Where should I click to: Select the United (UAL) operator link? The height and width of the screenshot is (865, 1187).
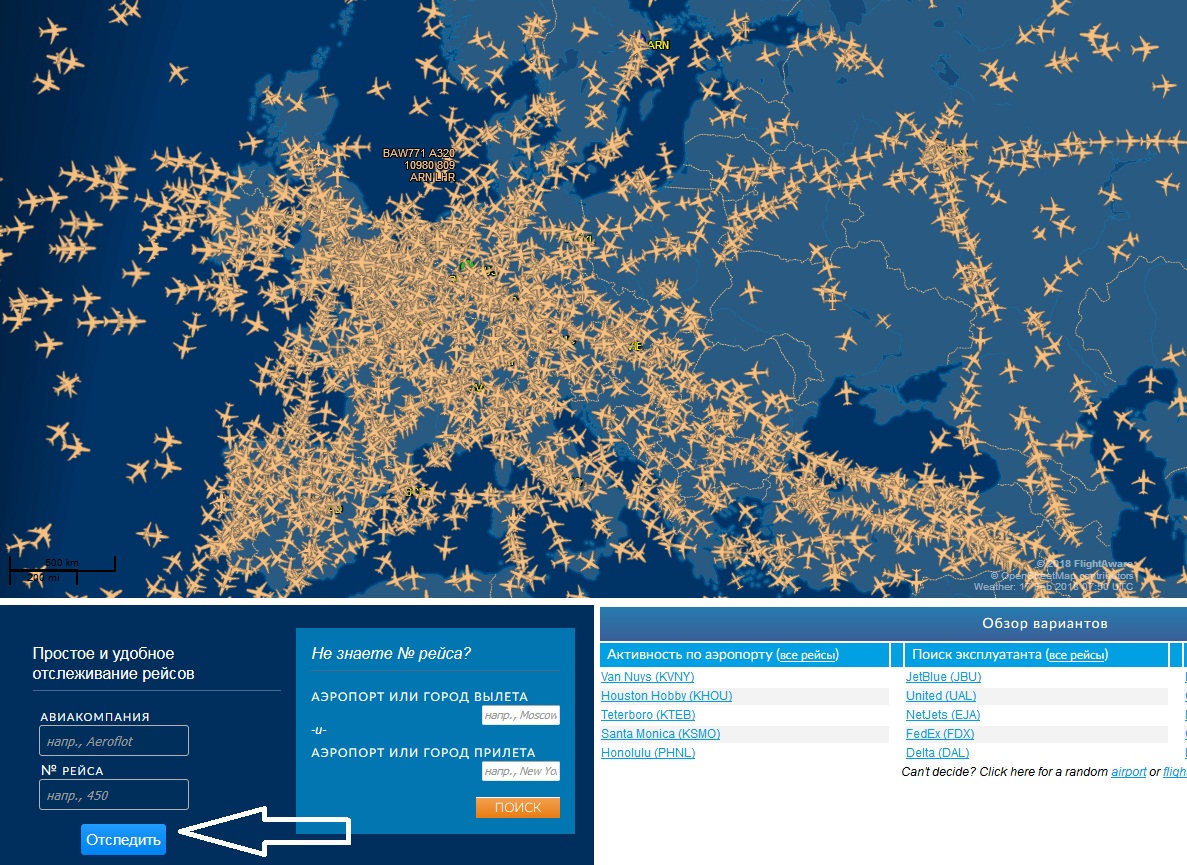pyautogui.click(x=941, y=696)
